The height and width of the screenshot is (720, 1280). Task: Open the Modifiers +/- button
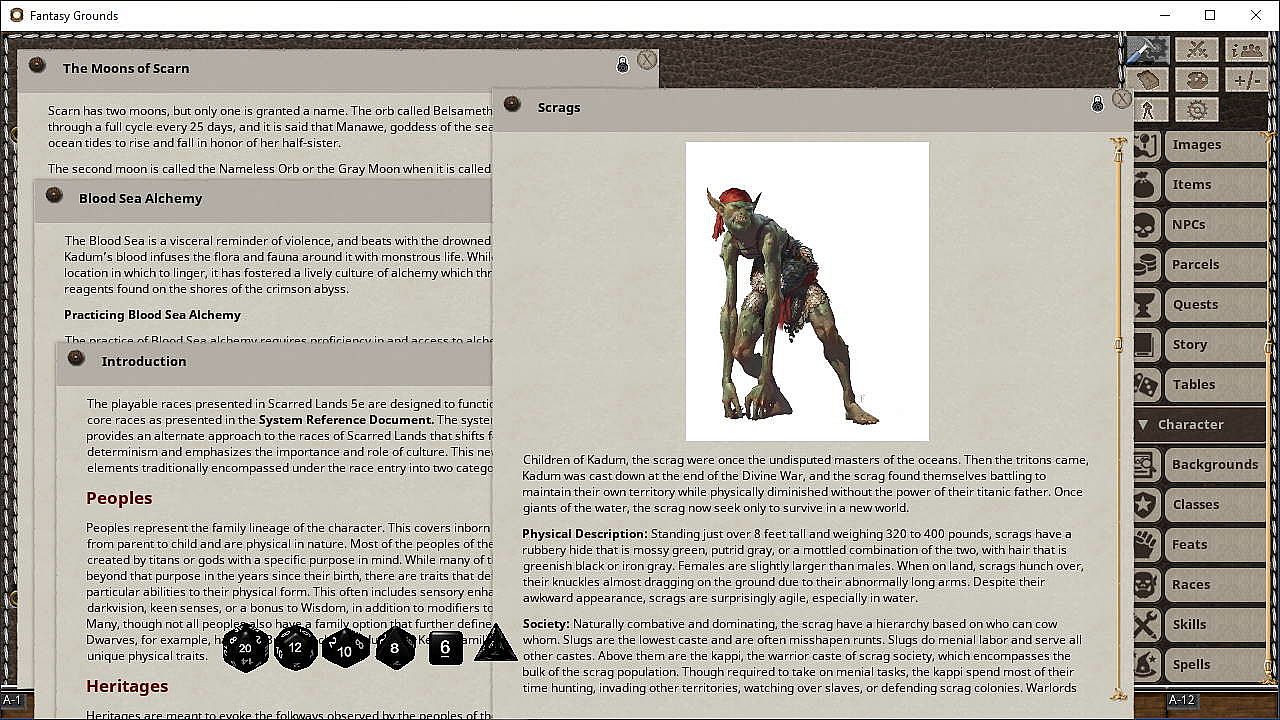1247,79
